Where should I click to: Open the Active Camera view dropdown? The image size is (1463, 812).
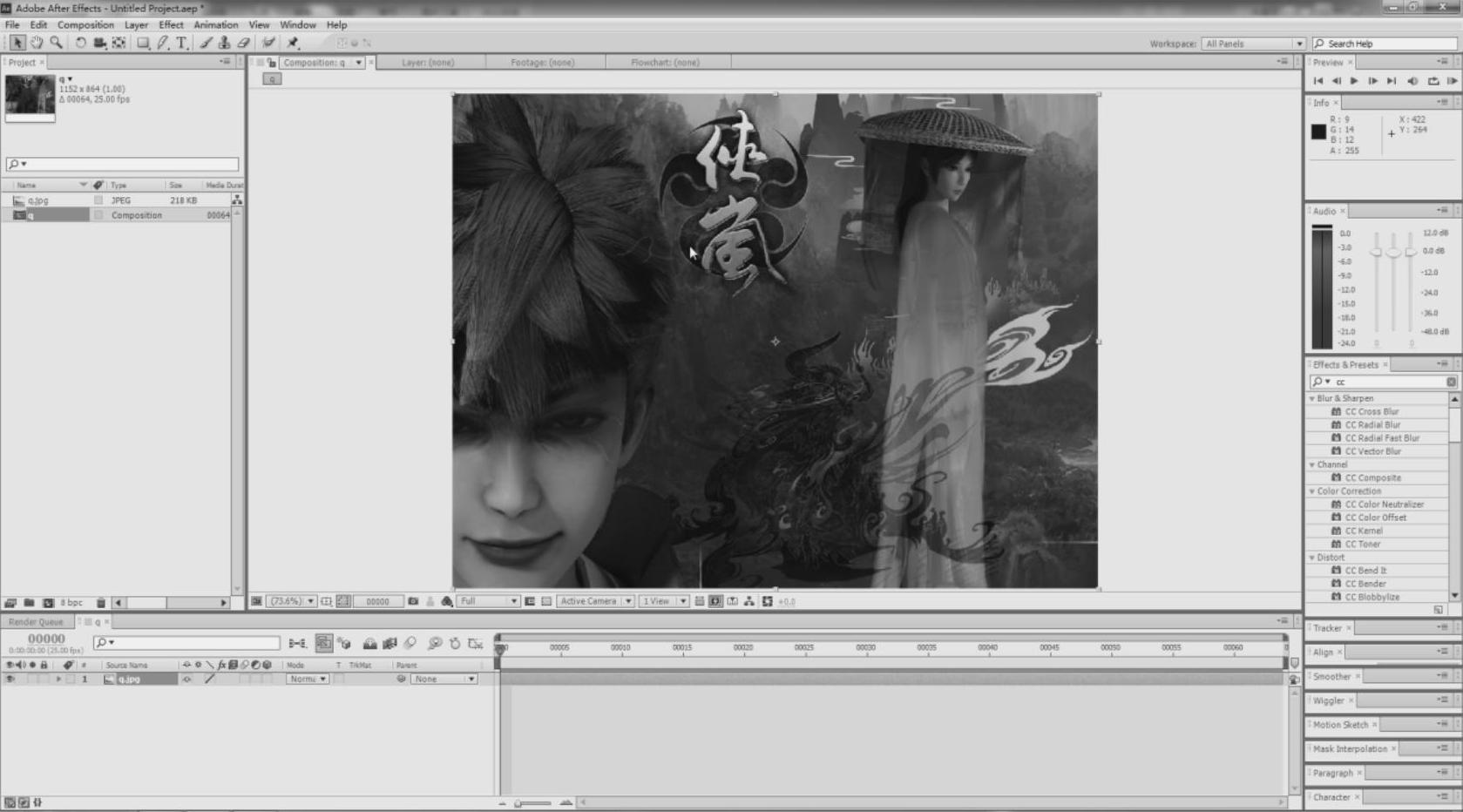pyautogui.click(x=595, y=601)
